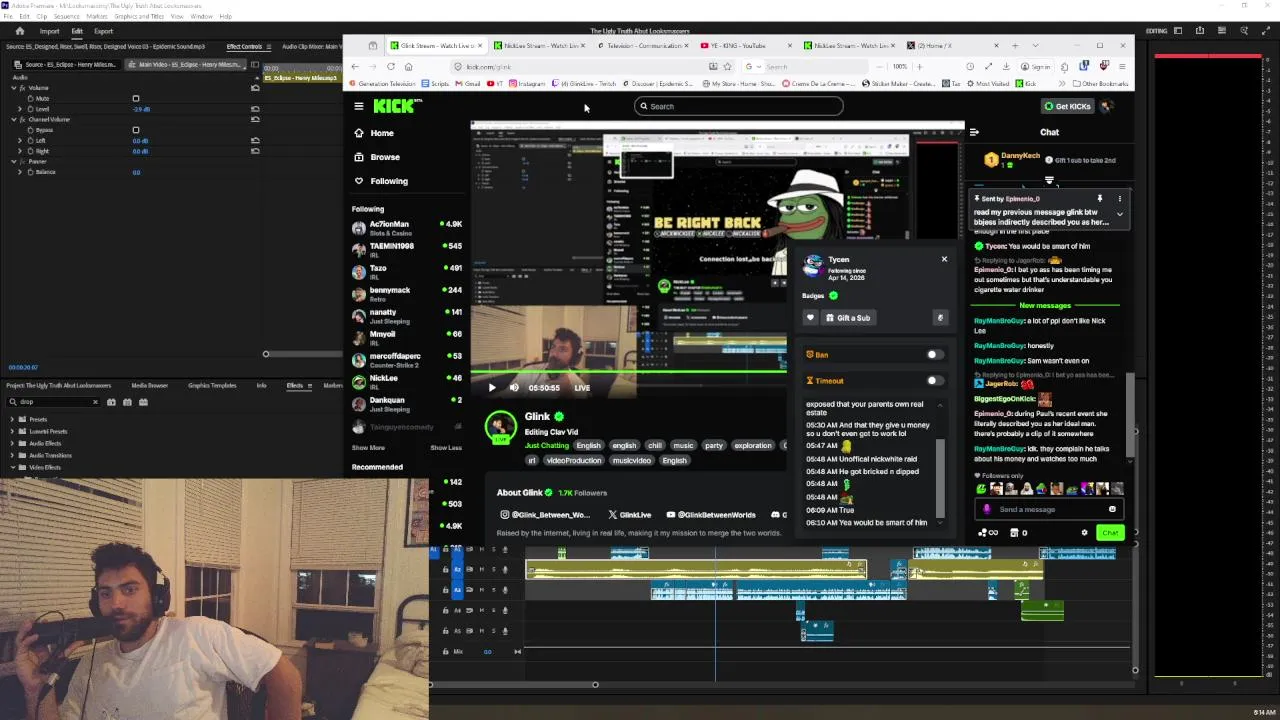Reset the Volume effect in Effect Controls

[x=255, y=88]
